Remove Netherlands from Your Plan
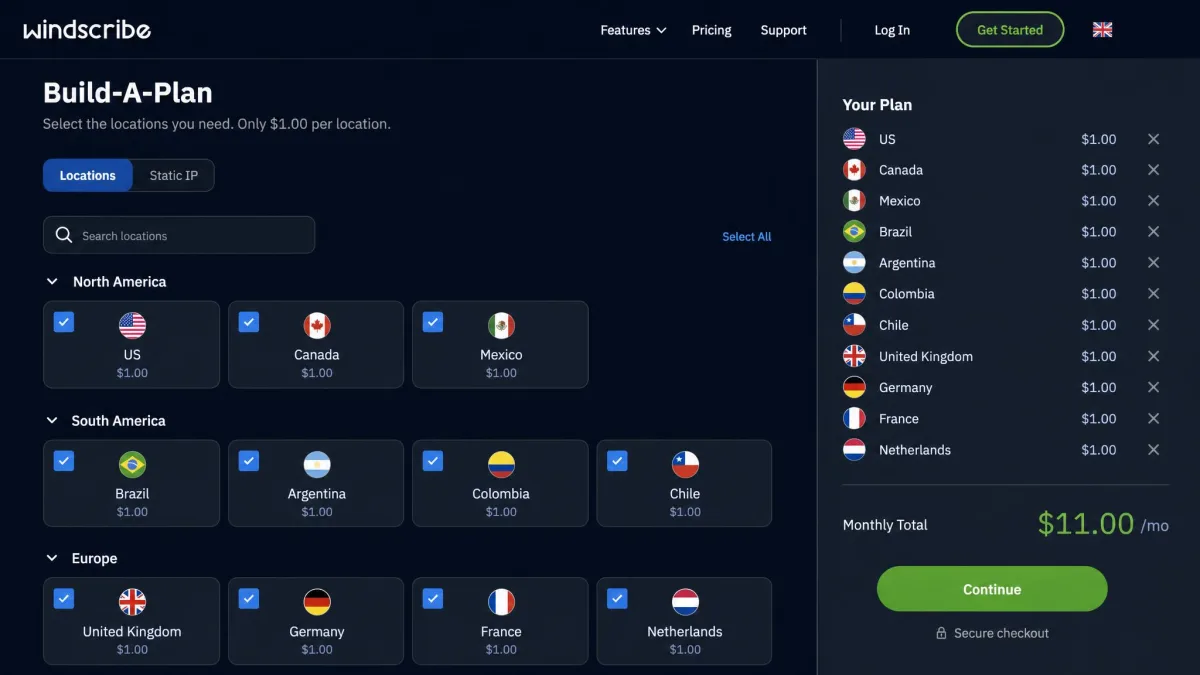 pyautogui.click(x=1153, y=450)
